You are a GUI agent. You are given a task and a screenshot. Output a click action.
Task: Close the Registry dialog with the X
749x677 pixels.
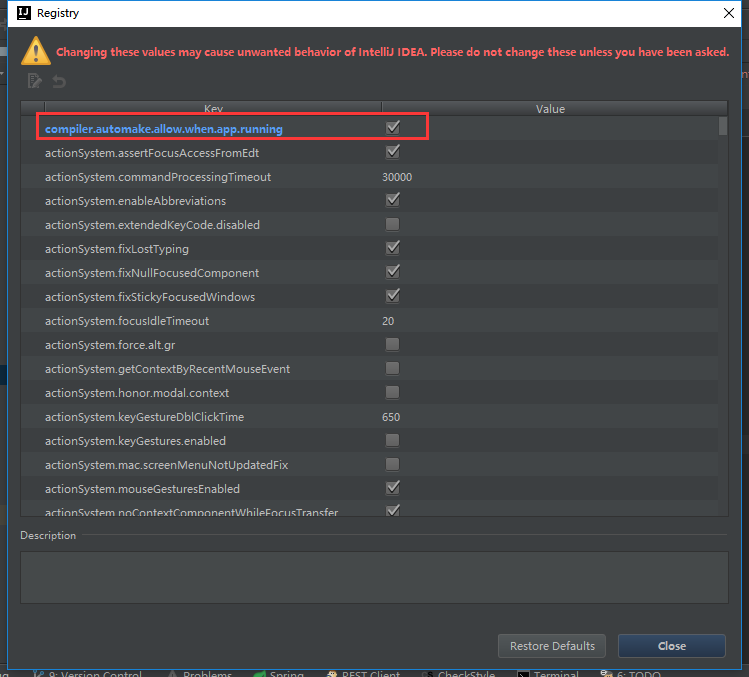[728, 13]
